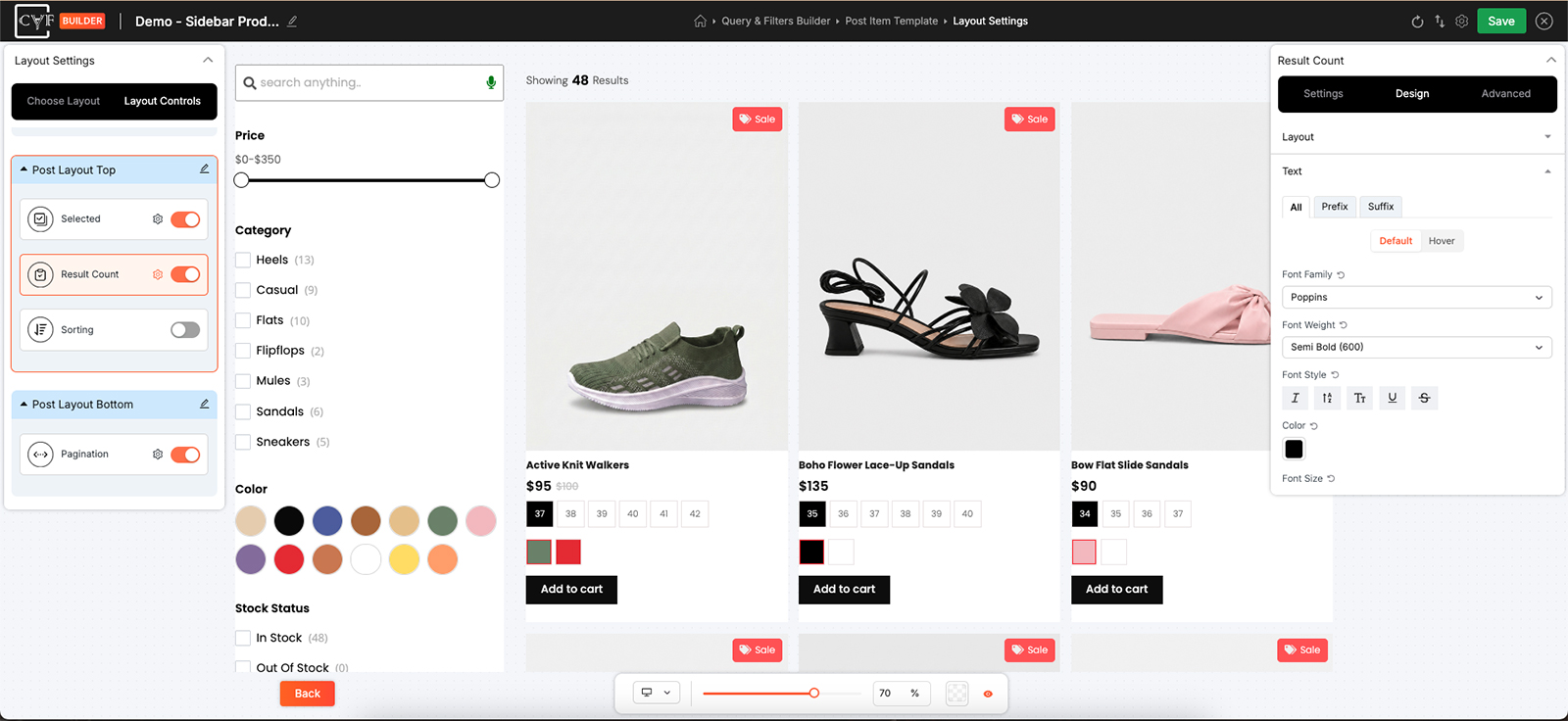Viewport: 1568px width, 721px height.
Task: Open settings gear for Pagination row
Action: tap(158, 455)
